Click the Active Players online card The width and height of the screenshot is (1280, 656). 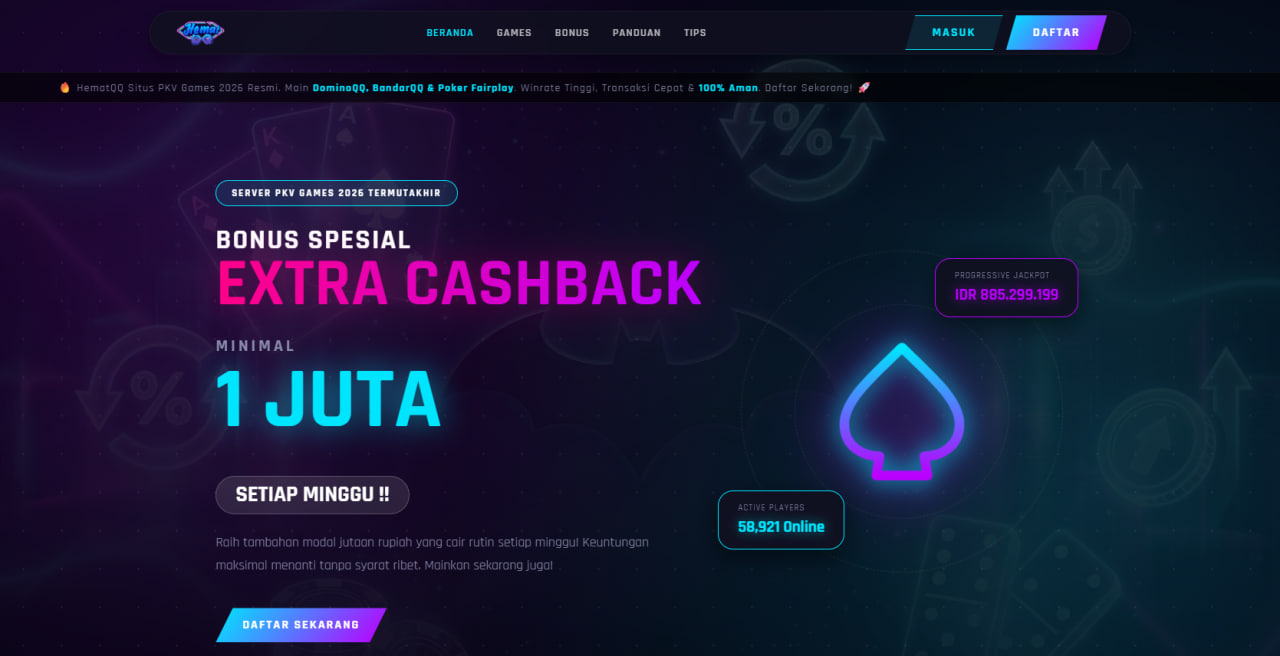(781, 520)
